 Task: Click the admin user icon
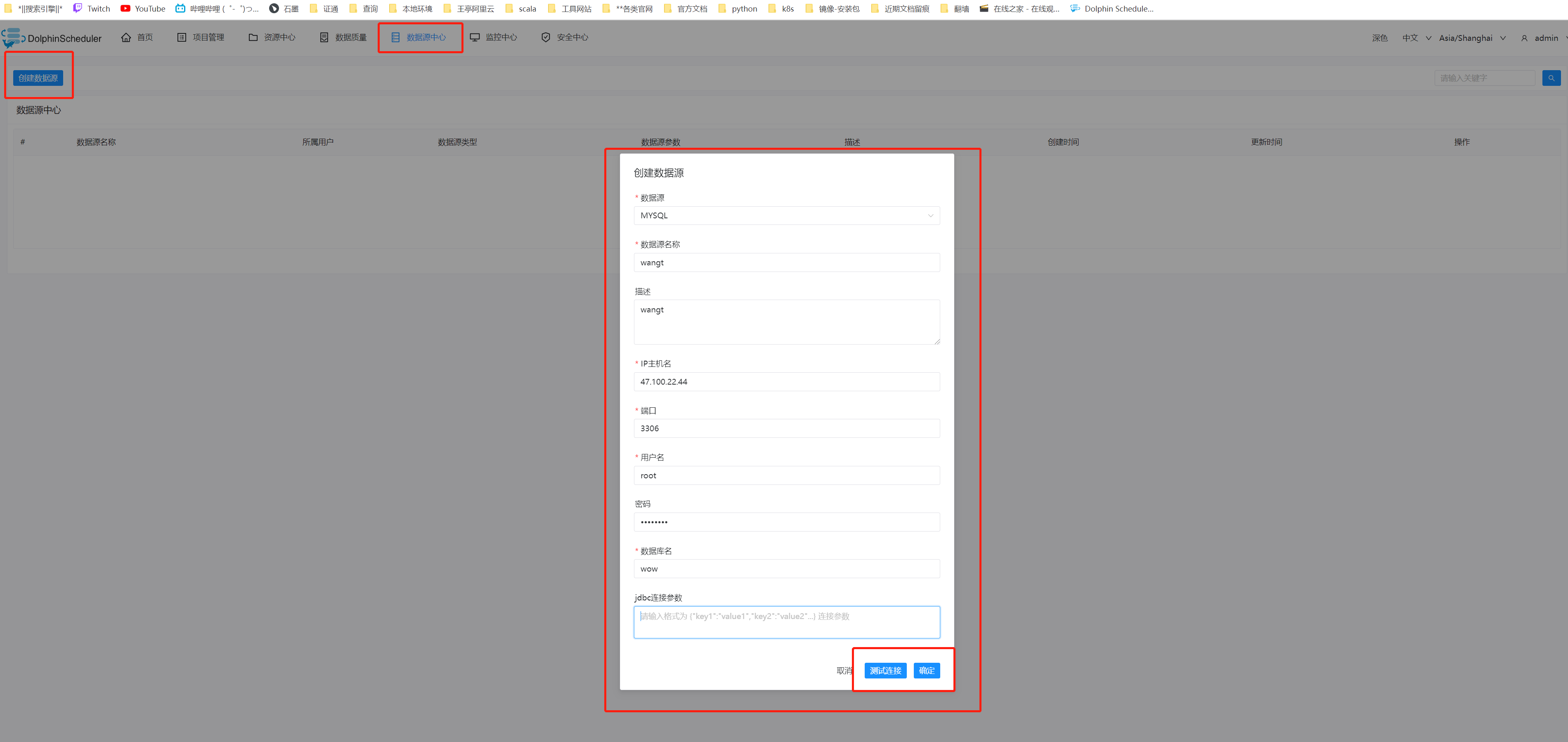click(1524, 38)
